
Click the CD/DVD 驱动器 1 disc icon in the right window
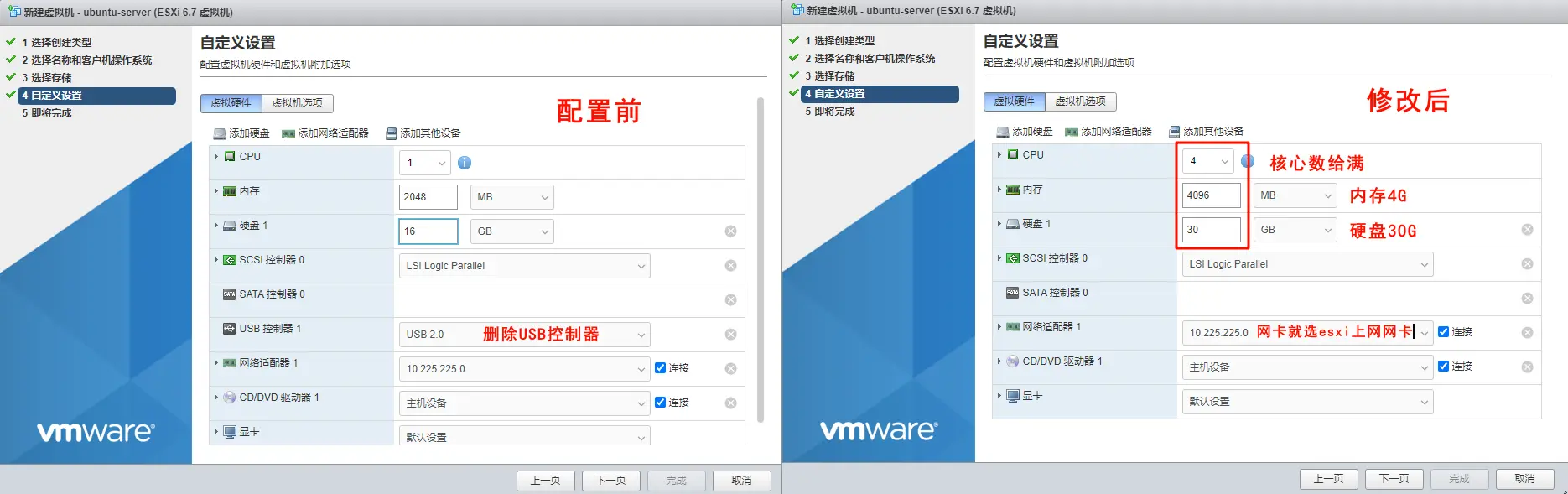click(x=1012, y=361)
